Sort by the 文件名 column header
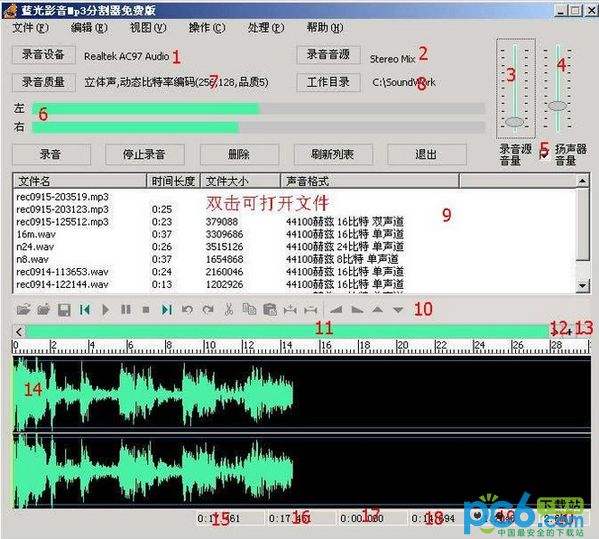 click(79, 181)
